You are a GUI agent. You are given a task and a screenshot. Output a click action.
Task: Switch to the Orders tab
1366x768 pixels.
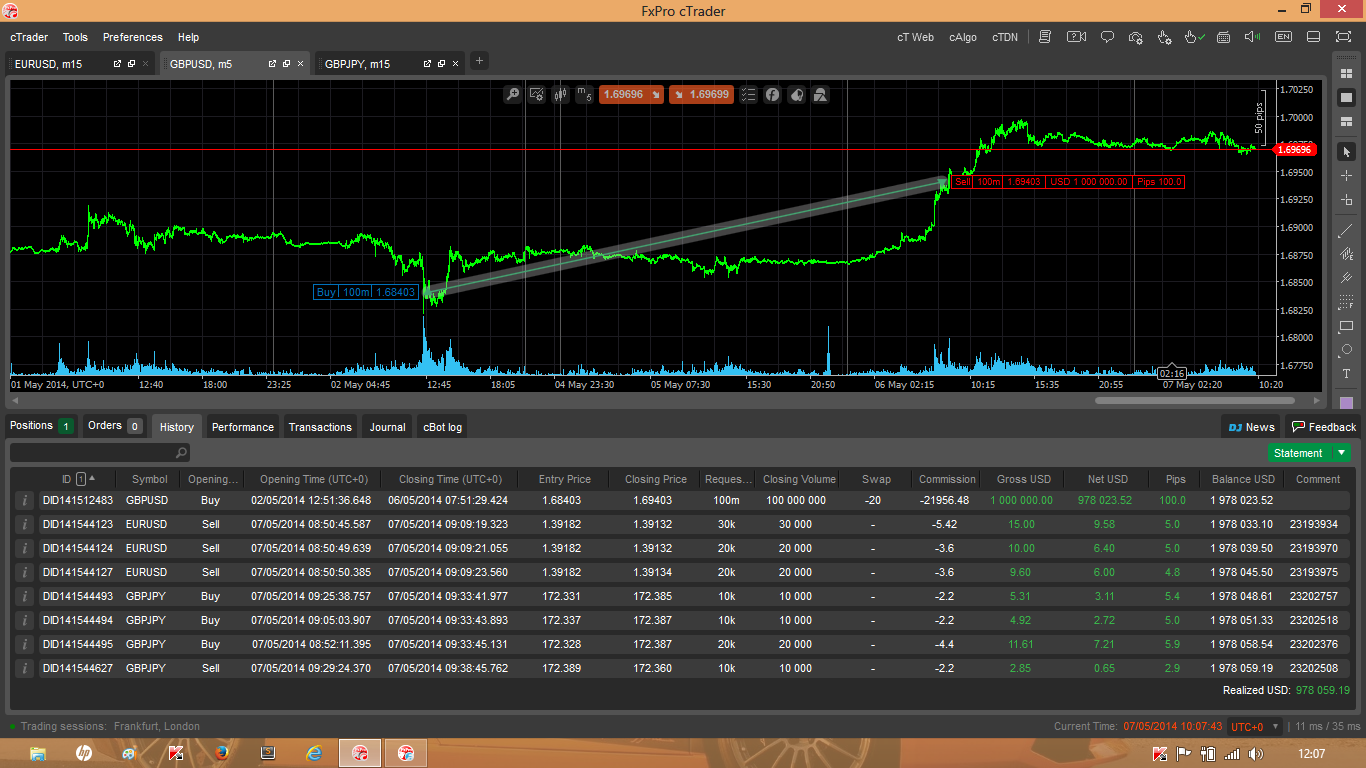click(115, 426)
